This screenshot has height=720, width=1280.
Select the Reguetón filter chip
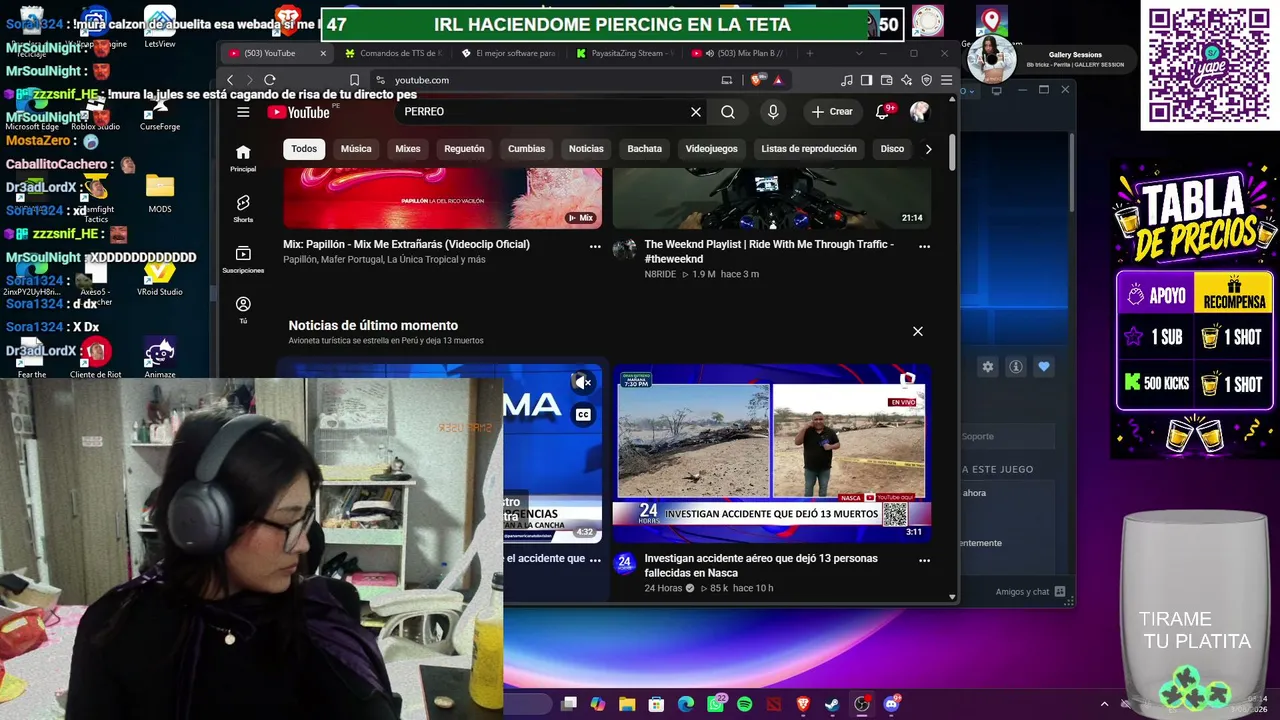click(464, 149)
